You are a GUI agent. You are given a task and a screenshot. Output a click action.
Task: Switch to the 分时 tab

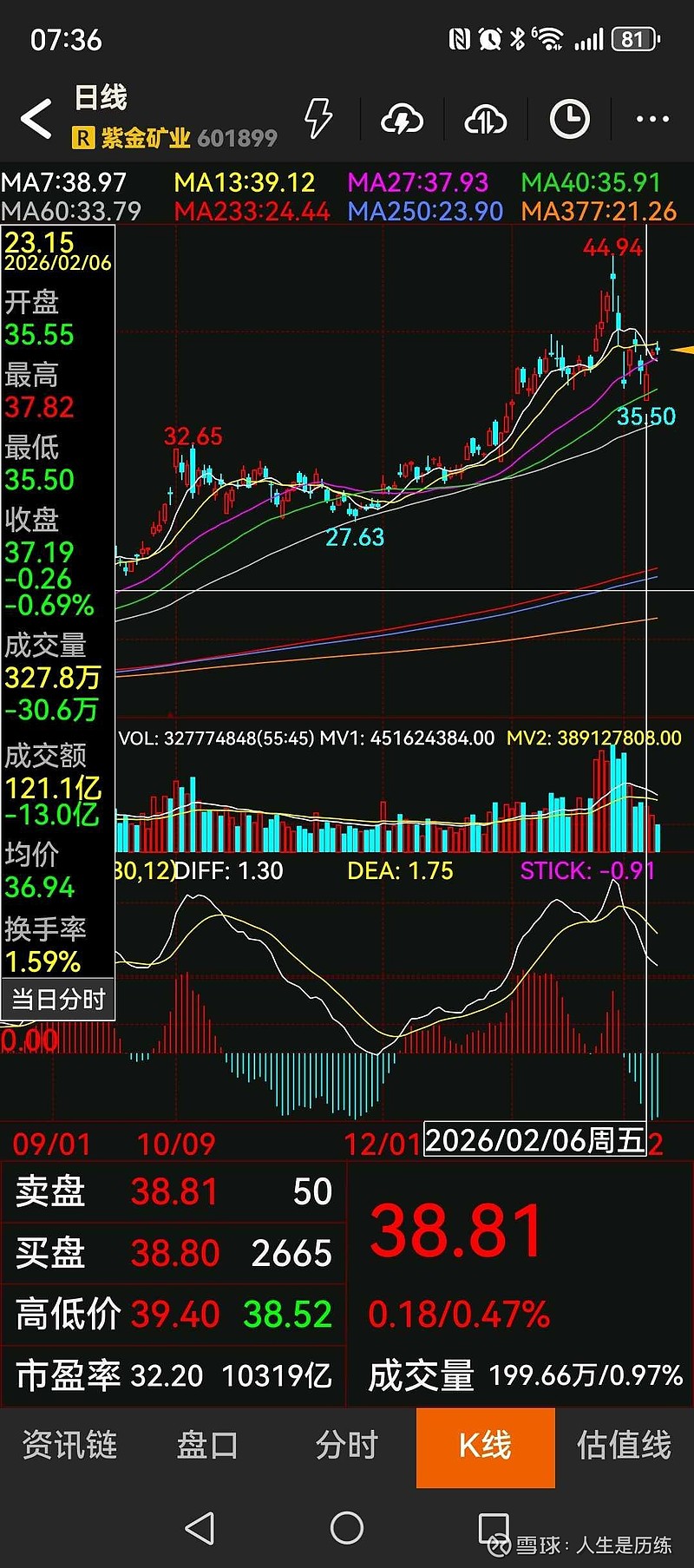click(x=347, y=1446)
